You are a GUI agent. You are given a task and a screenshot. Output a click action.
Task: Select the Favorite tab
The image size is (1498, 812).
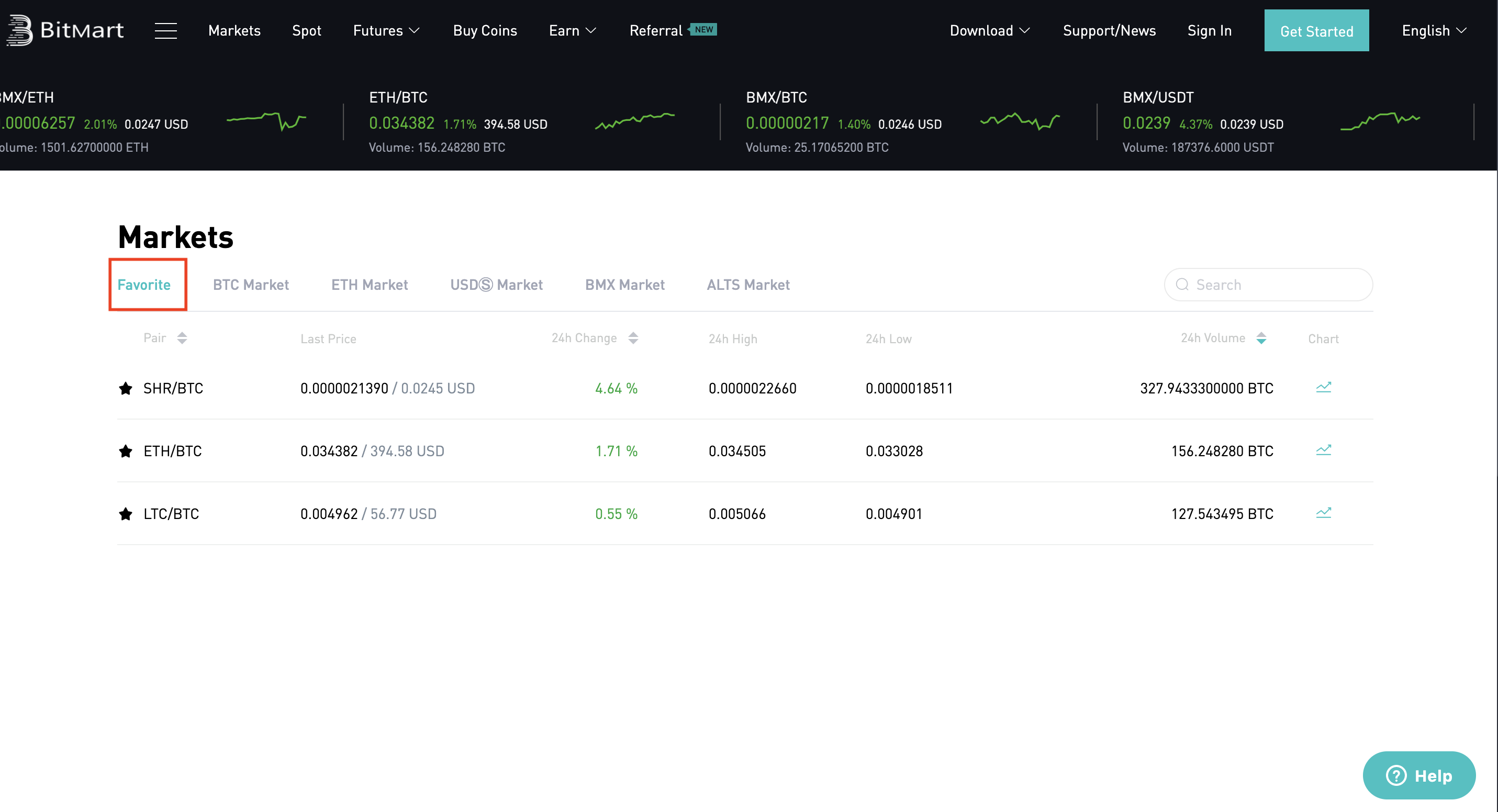[x=144, y=285]
